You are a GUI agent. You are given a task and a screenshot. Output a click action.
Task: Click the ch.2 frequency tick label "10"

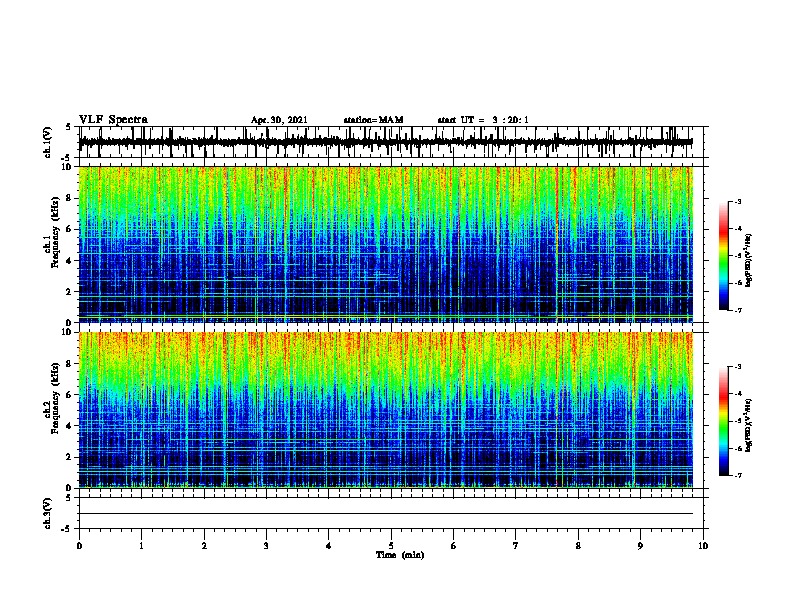tap(68, 332)
